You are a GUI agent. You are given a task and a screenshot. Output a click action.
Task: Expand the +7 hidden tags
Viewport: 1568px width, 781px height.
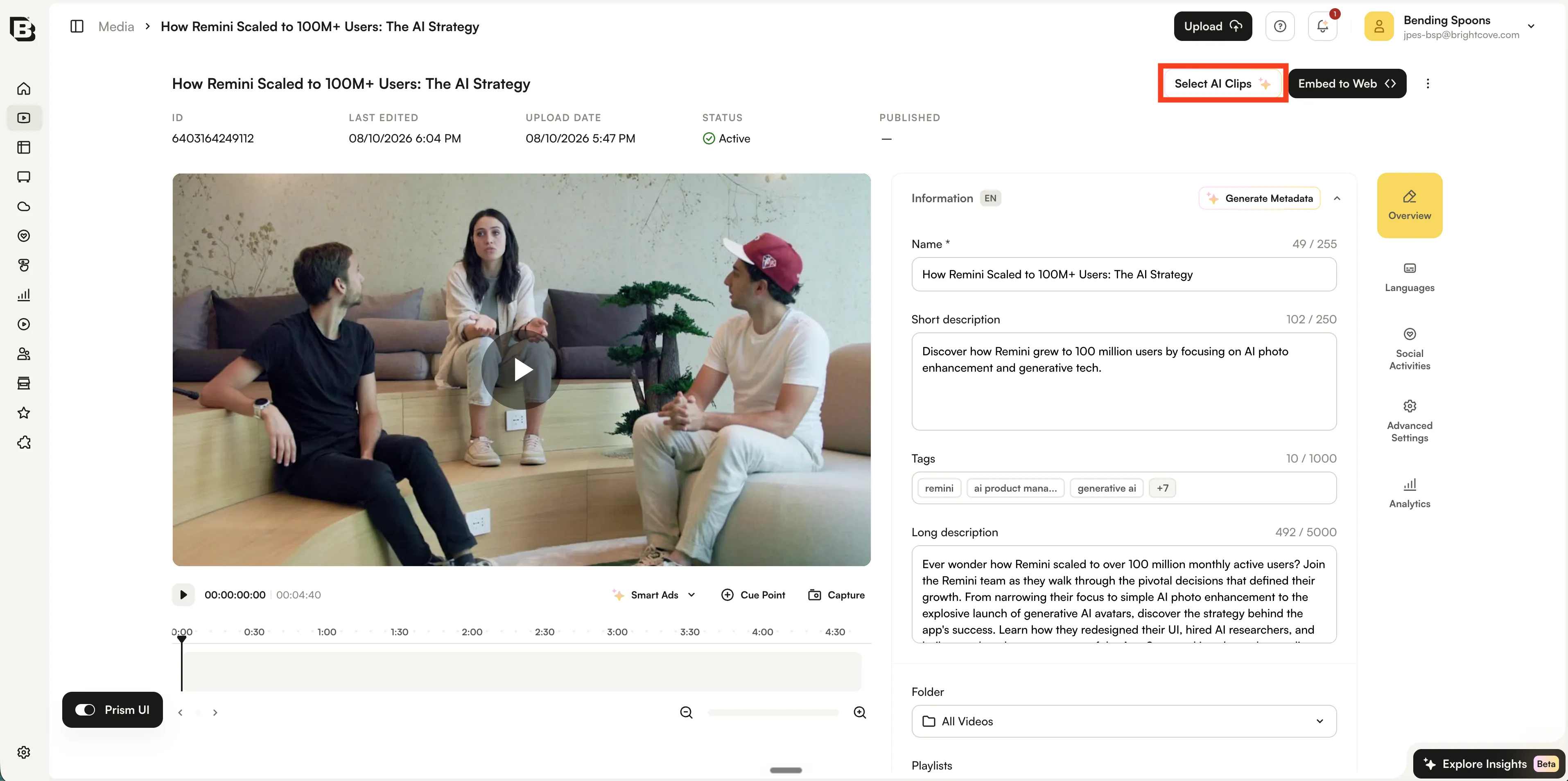[x=1162, y=488]
